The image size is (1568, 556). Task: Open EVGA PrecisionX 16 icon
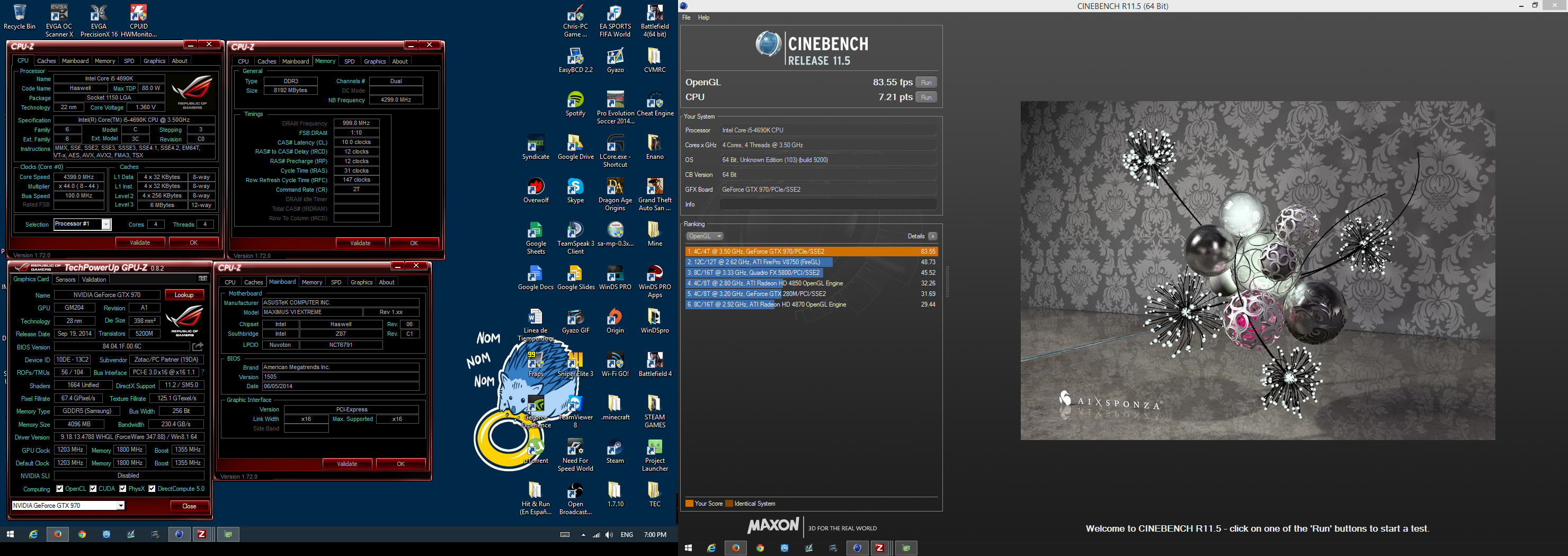[99, 21]
